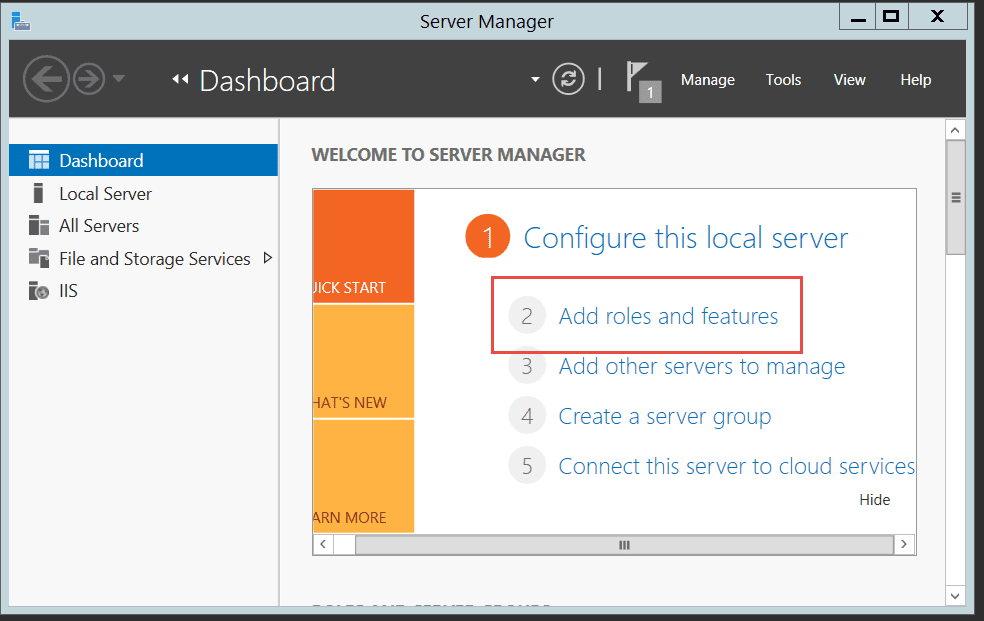Click the All Servers icon

(x=39, y=225)
